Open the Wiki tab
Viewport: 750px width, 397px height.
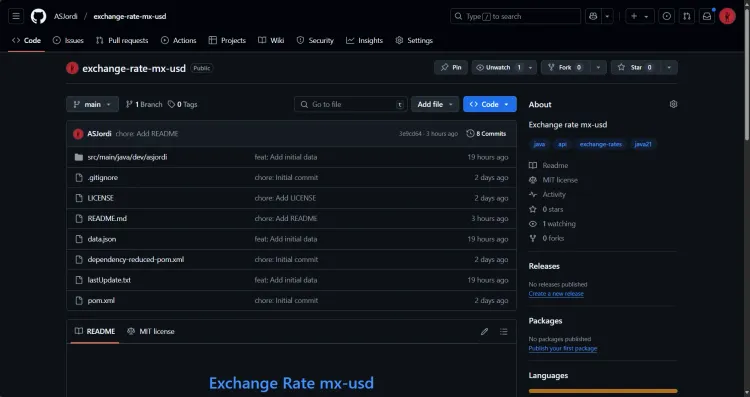tap(271, 41)
